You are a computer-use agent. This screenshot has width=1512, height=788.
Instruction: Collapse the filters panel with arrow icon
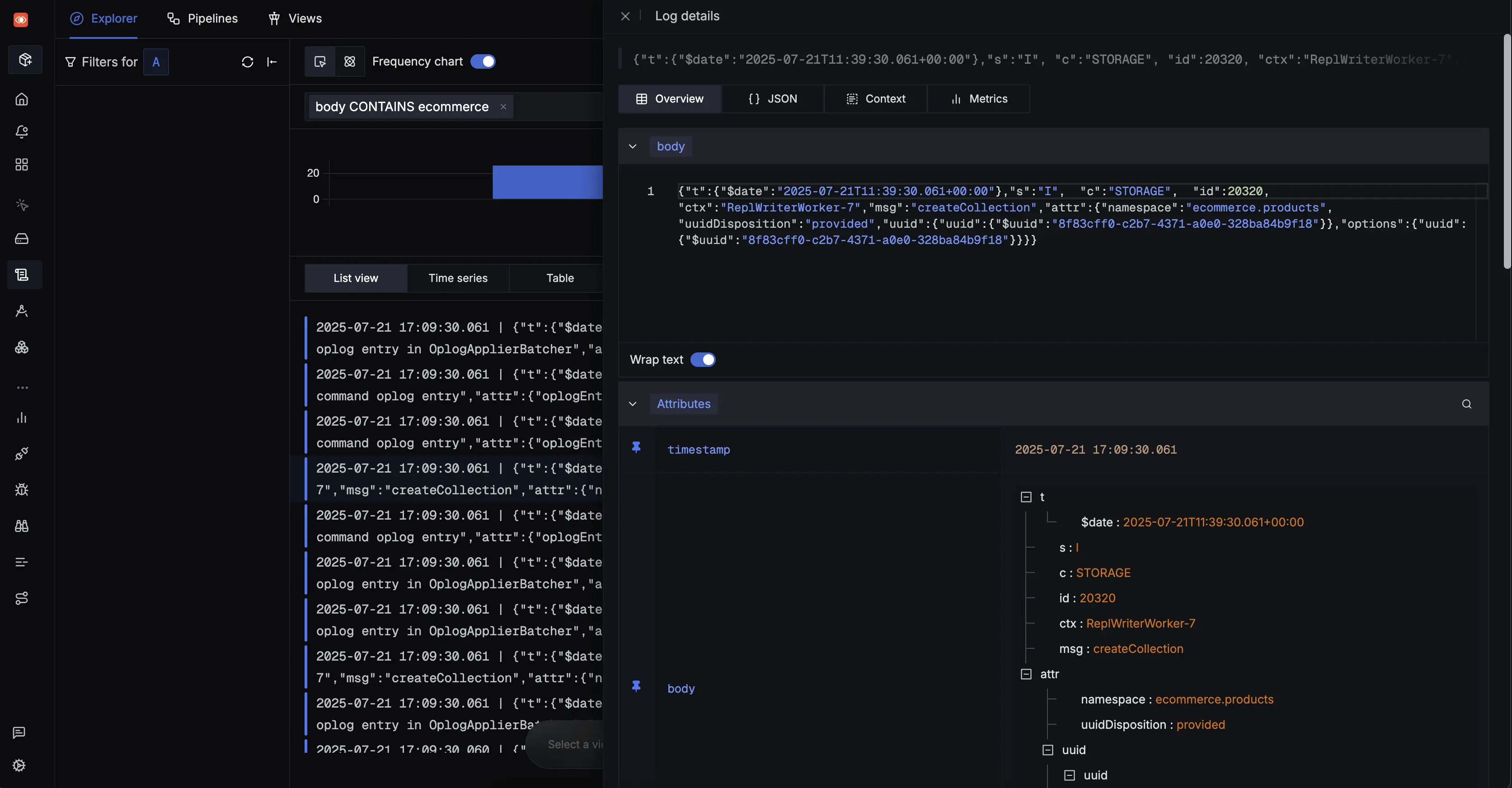[272, 61]
